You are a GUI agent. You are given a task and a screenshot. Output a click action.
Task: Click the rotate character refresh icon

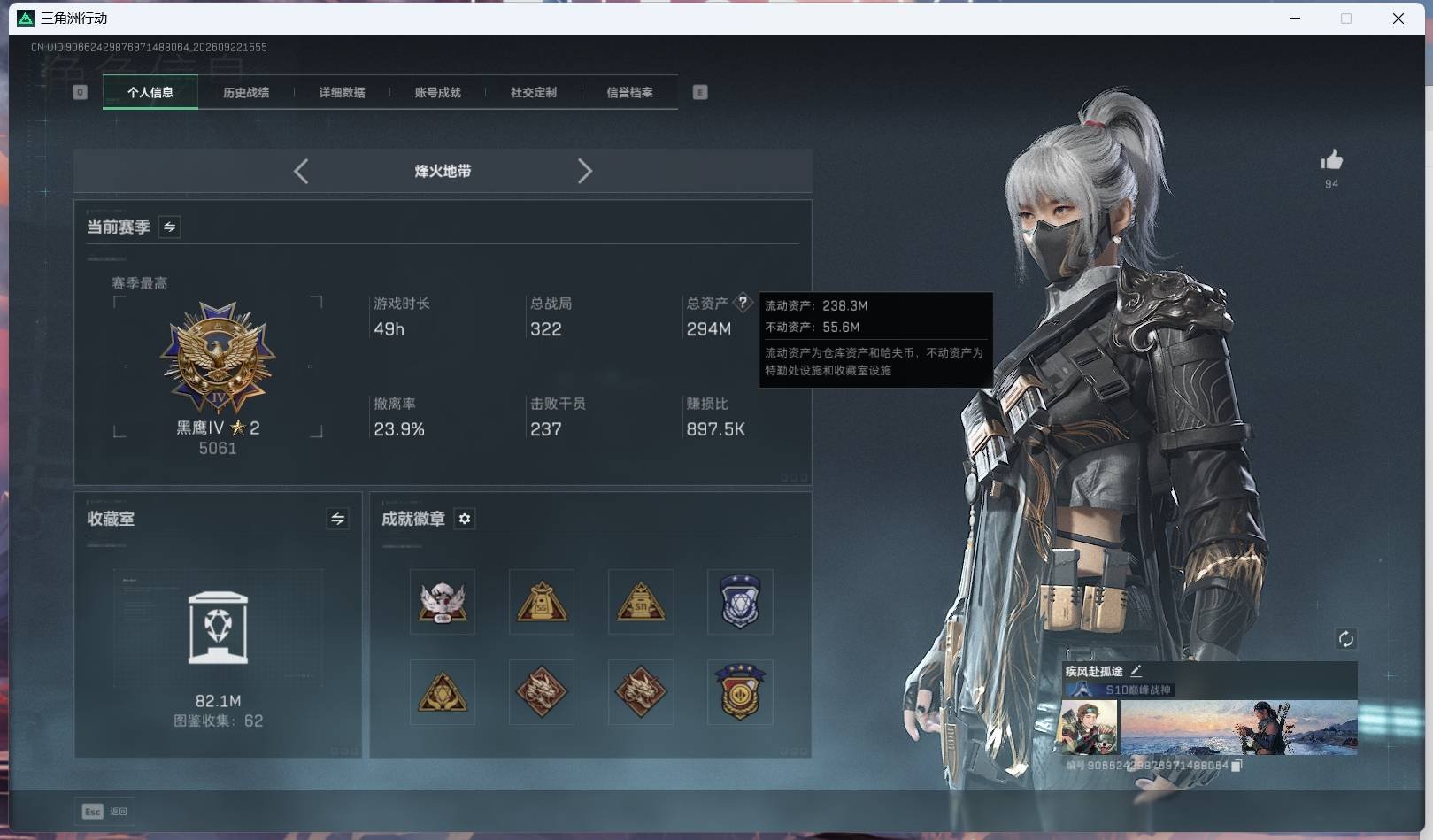pyautogui.click(x=1346, y=639)
